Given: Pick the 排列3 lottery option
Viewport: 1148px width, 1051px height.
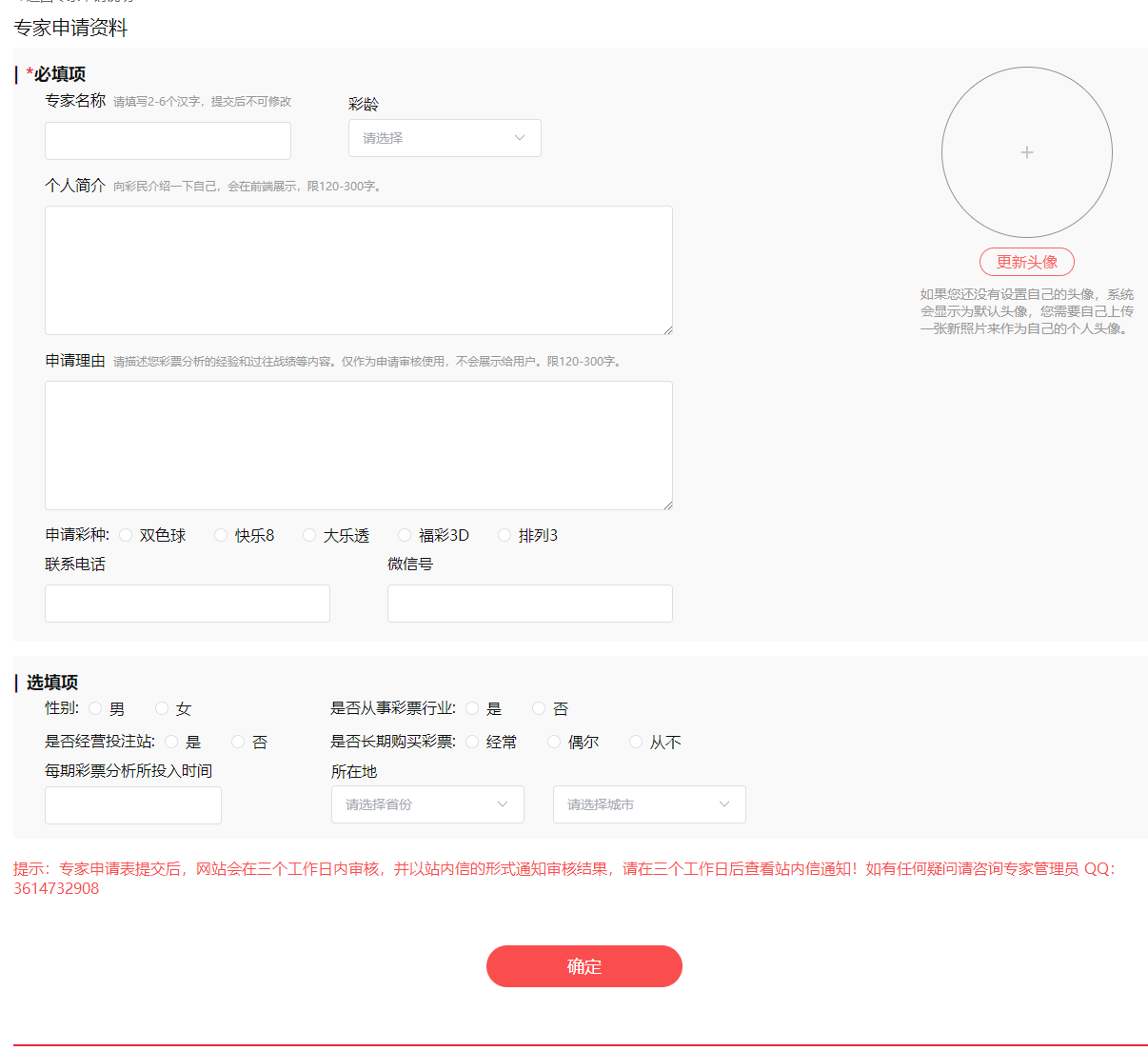Looking at the screenshot, I should tap(505, 535).
